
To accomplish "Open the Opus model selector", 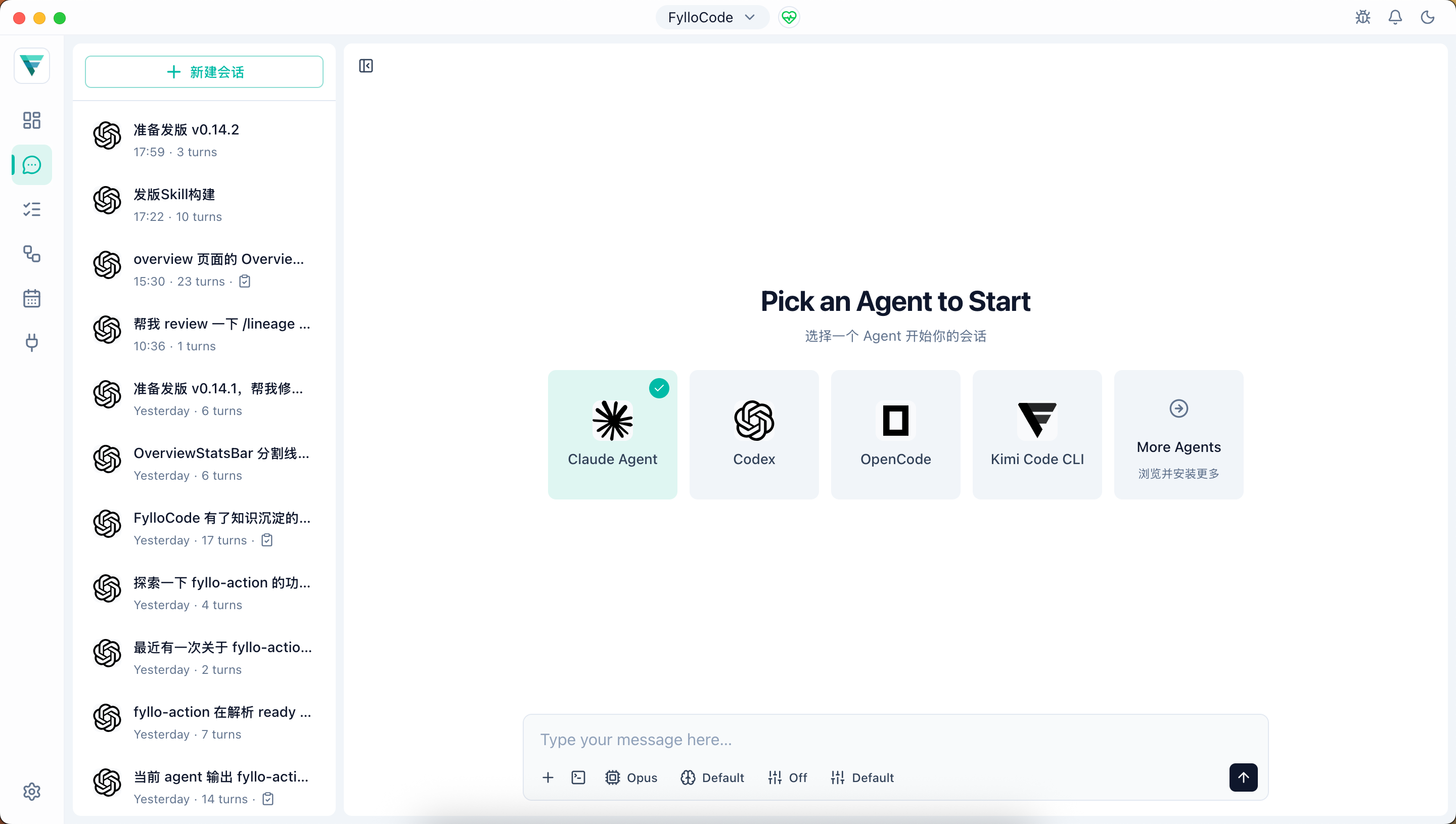I will 631,777.
